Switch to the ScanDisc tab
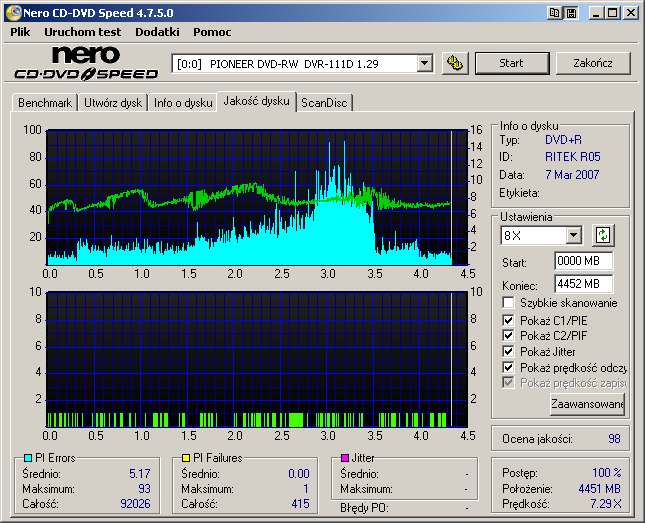Screen dimensions: 645x523 point(324,102)
